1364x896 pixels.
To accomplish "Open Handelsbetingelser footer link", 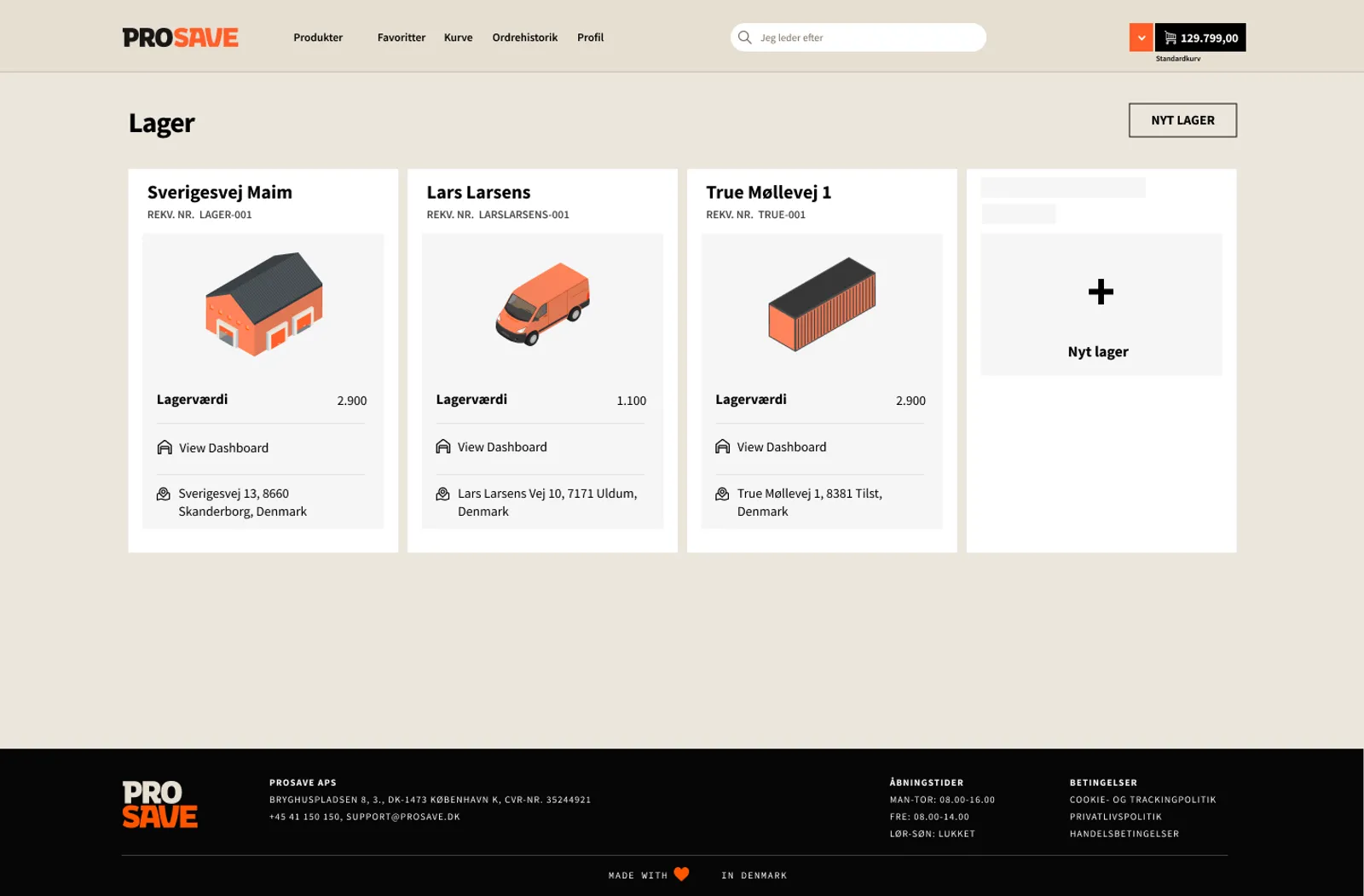I will coord(1124,834).
